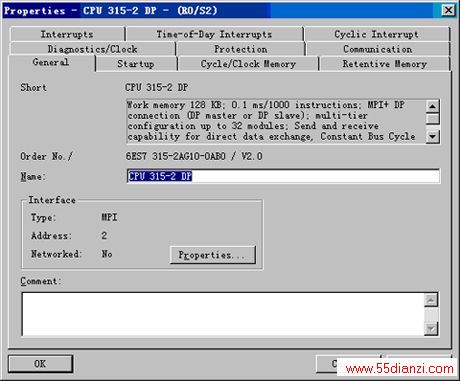This screenshot has height=381, width=460.
Task: Open the Time-of-Day Interrupts tab
Action: click(214, 34)
